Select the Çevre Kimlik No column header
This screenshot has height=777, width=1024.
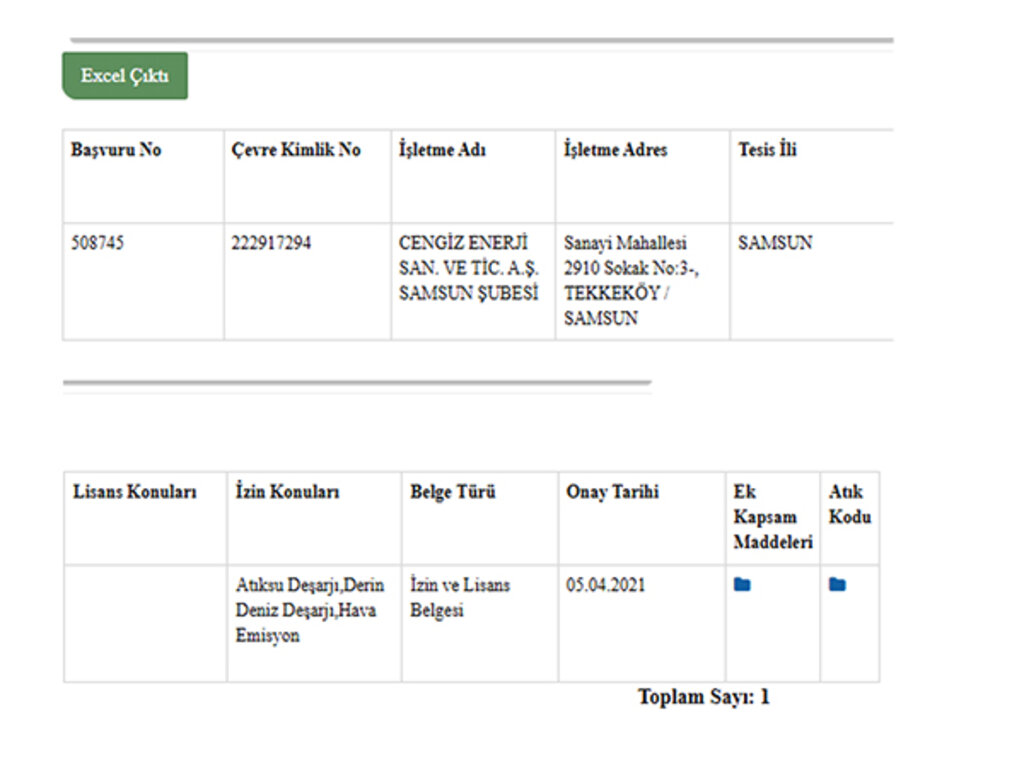(x=308, y=176)
